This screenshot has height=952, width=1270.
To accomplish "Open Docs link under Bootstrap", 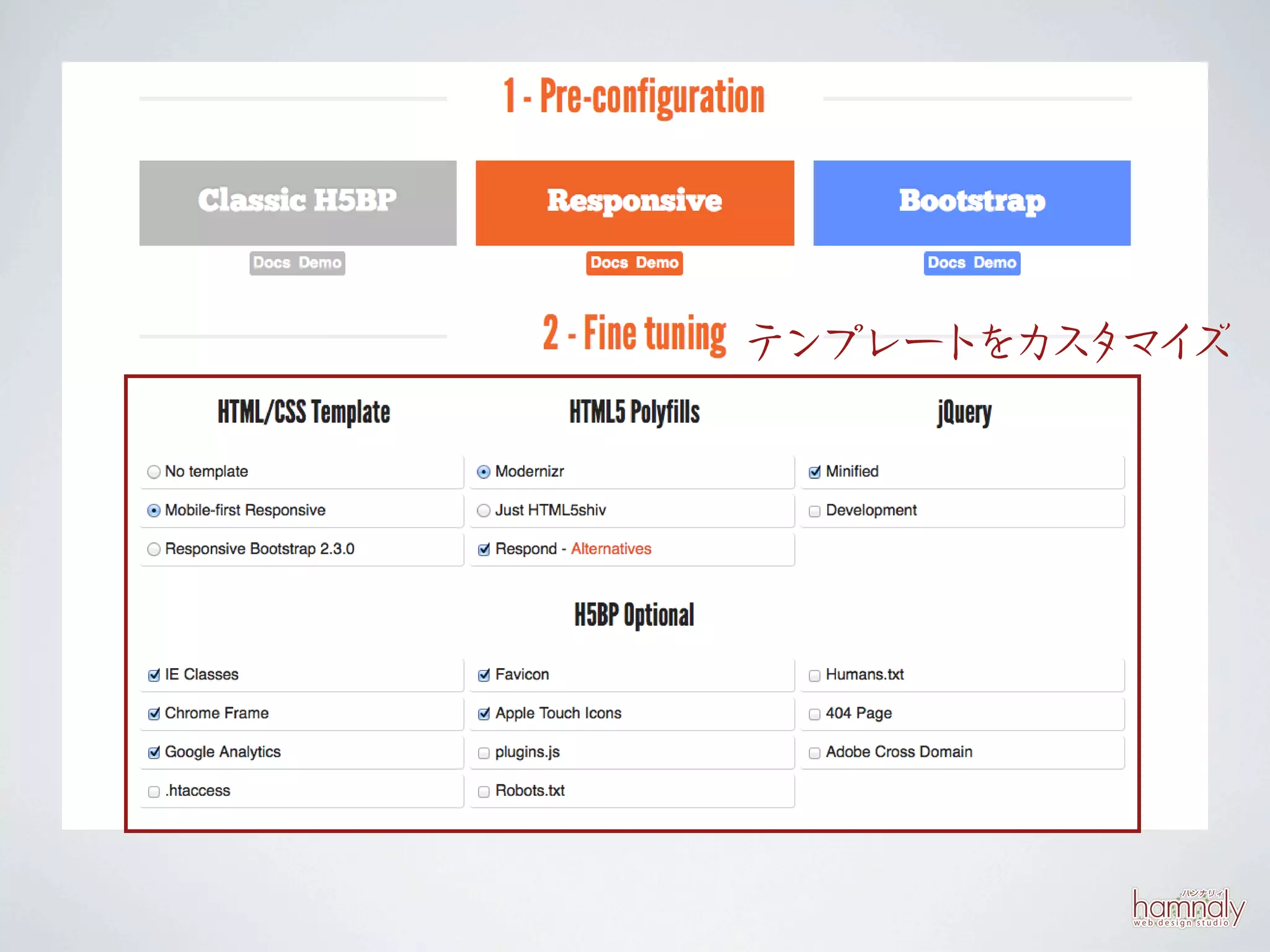I will click(x=946, y=263).
